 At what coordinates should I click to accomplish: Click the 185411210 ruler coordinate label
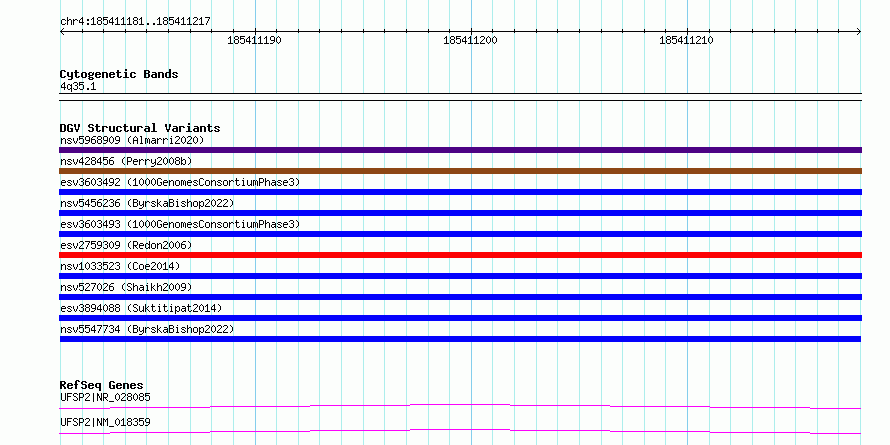click(x=686, y=40)
